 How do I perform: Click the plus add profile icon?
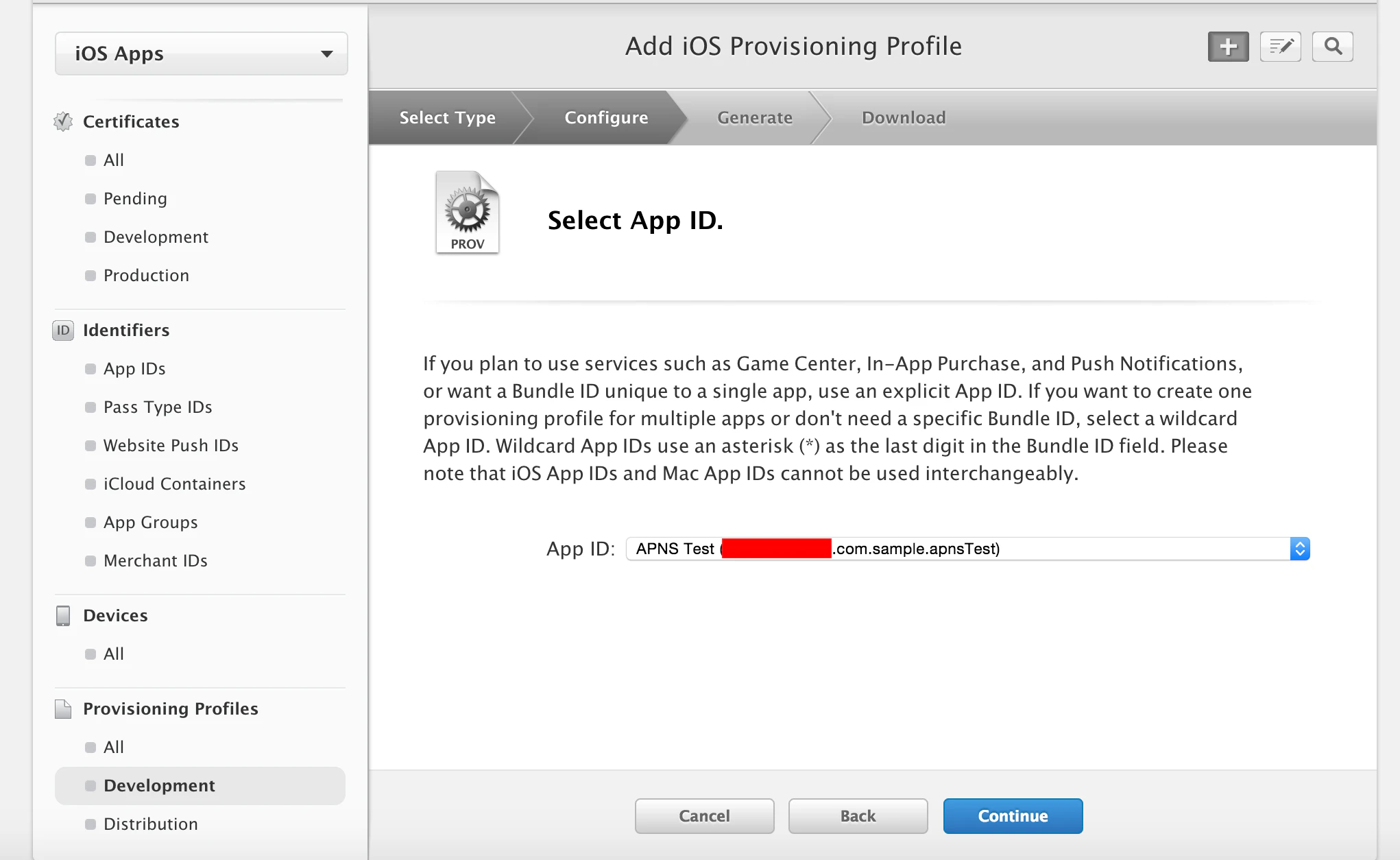(x=1228, y=47)
